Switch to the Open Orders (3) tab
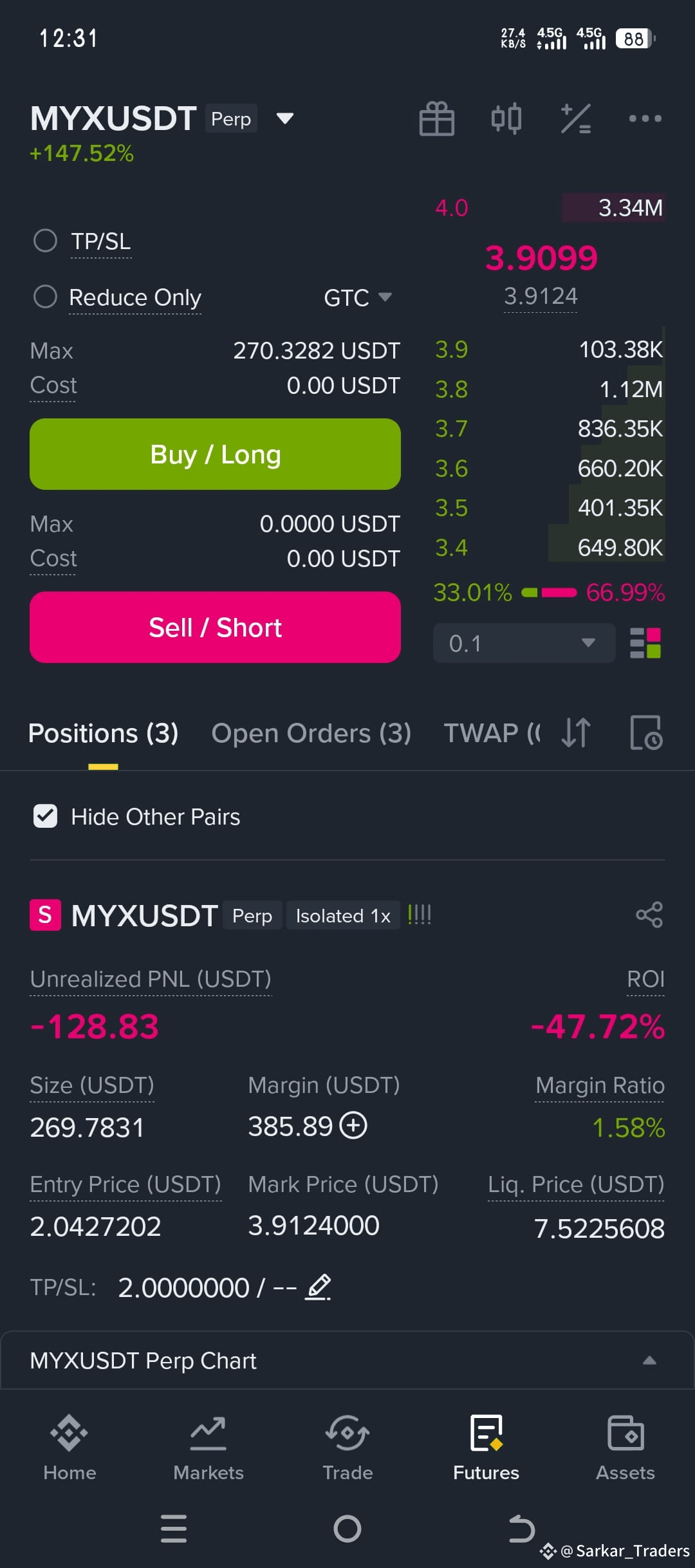 [x=311, y=733]
